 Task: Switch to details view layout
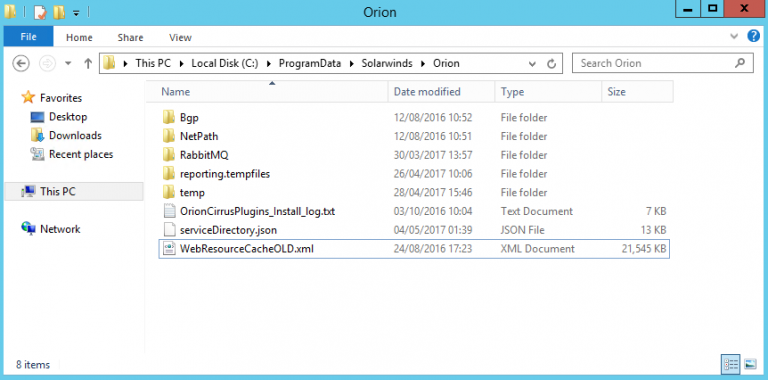(730, 364)
